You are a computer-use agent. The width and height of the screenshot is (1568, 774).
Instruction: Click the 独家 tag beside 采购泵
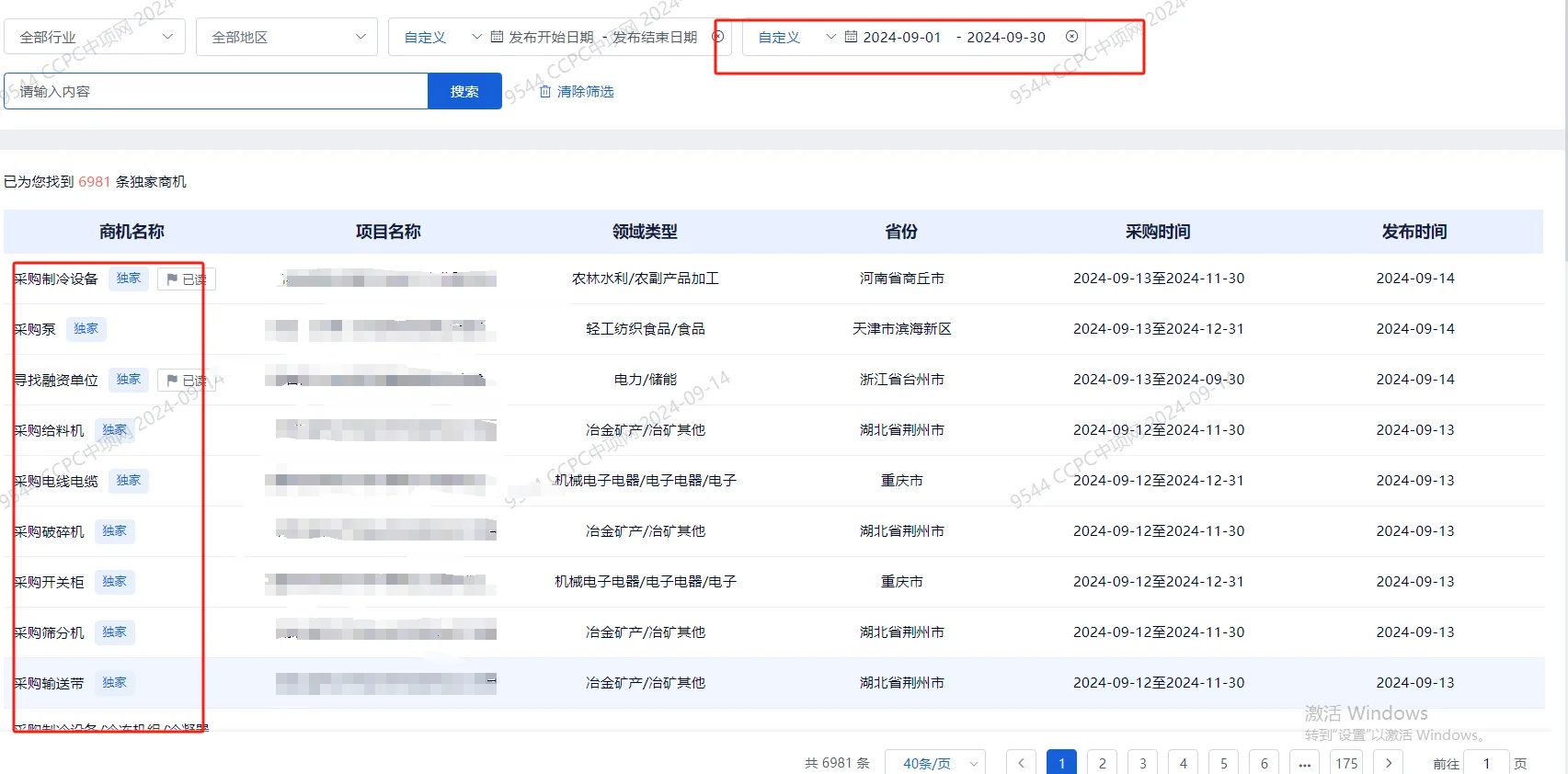(x=86, y=329)
